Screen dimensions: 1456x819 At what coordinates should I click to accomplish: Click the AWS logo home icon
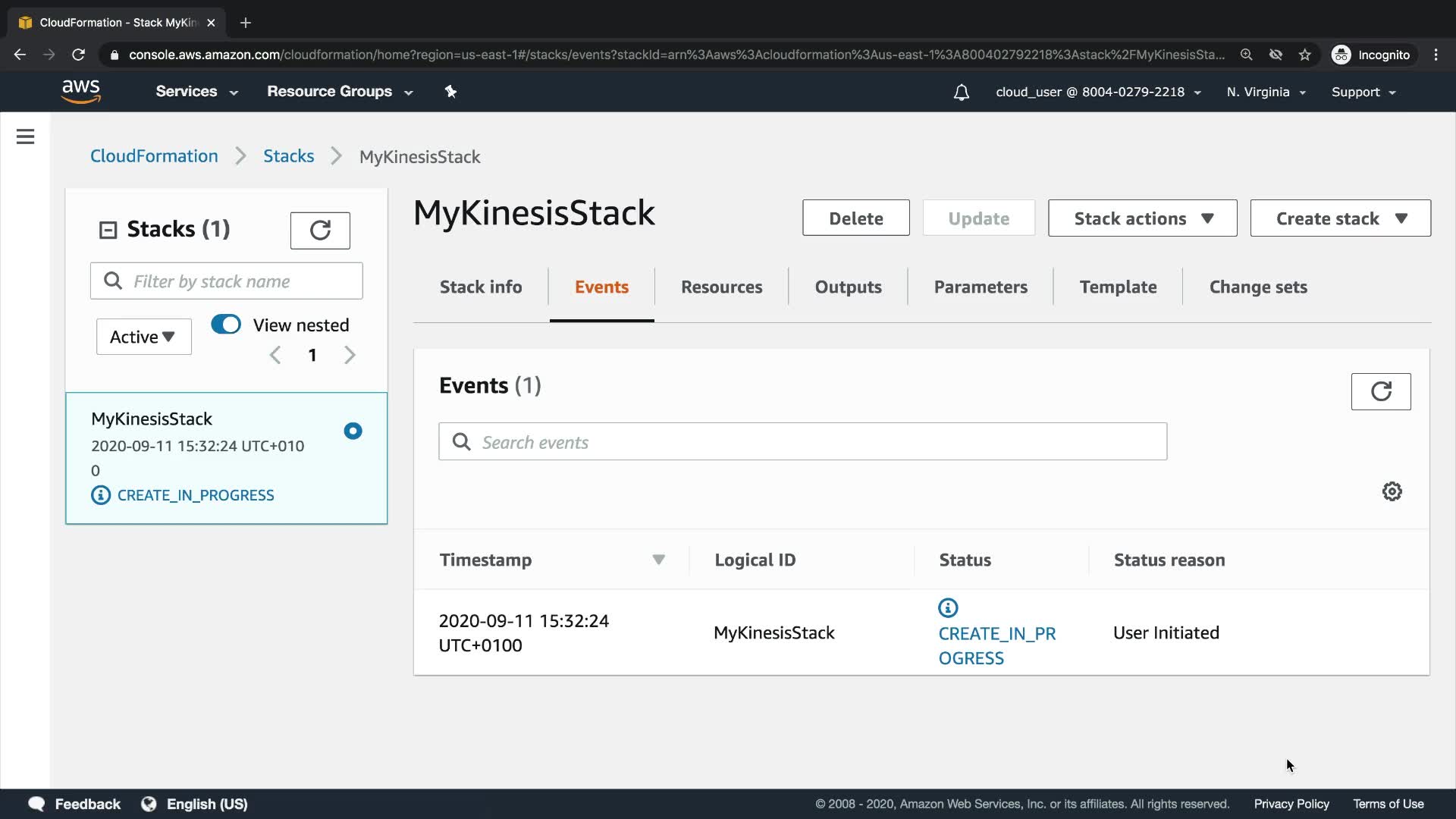(81, 92)
